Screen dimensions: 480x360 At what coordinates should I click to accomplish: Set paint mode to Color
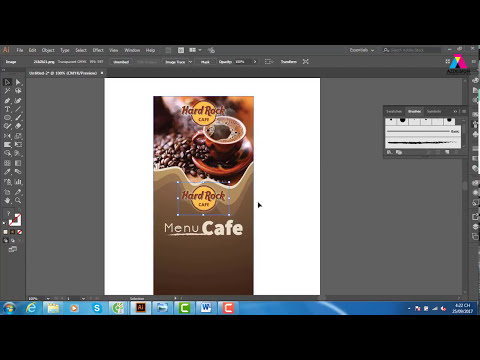click(x=6, y=232)
